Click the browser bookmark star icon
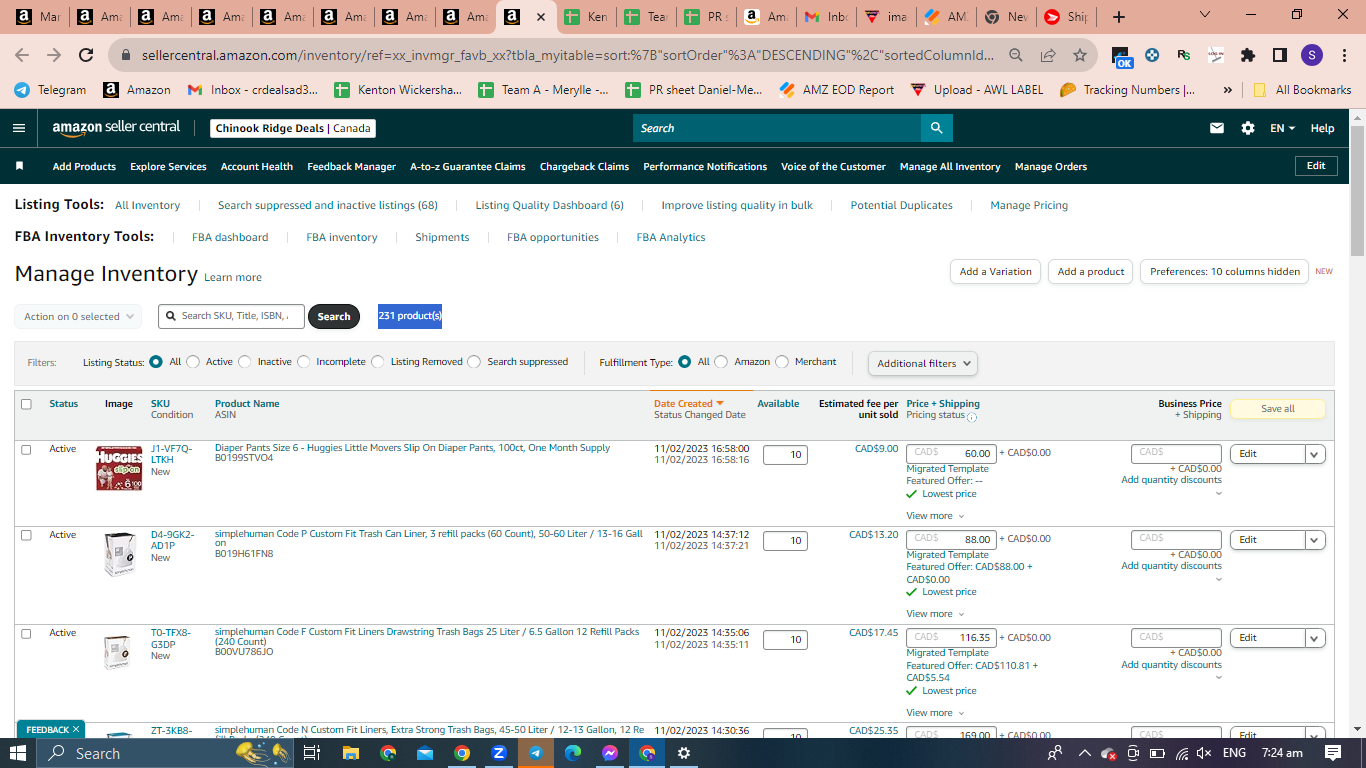 (1080, 55)
